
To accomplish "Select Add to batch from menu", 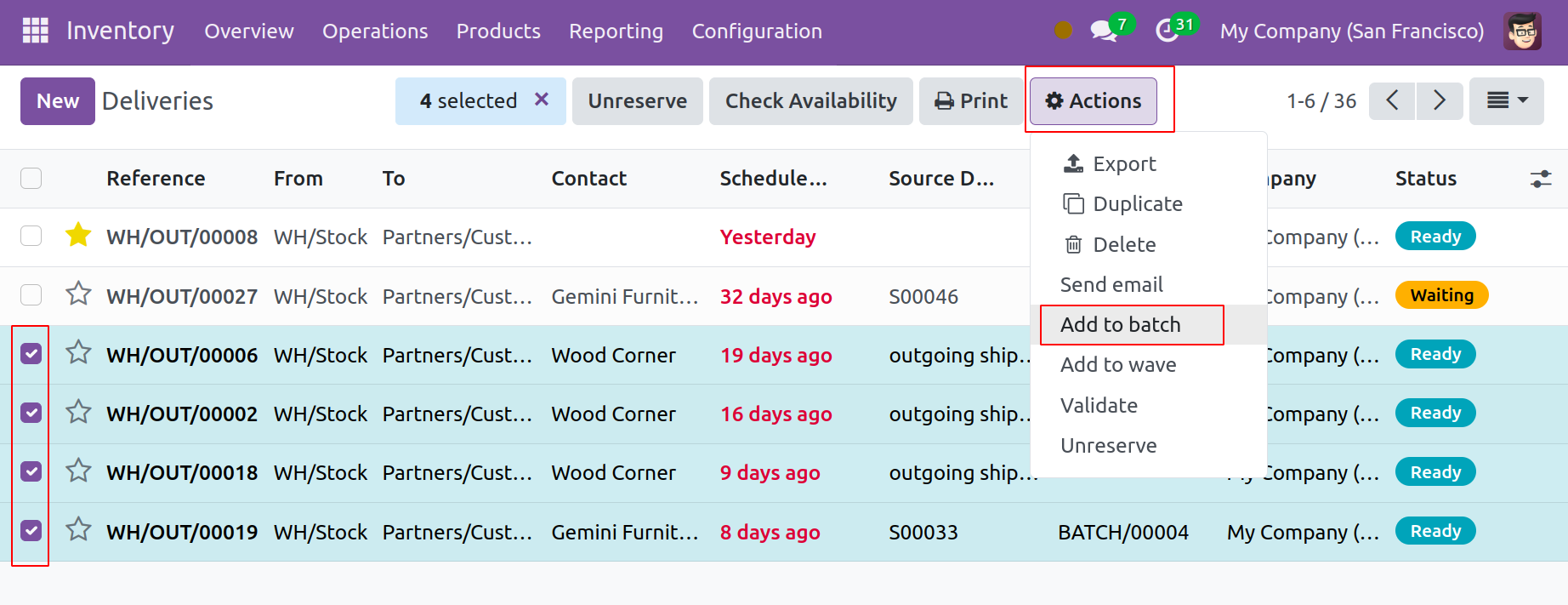I will (1120, 325).
